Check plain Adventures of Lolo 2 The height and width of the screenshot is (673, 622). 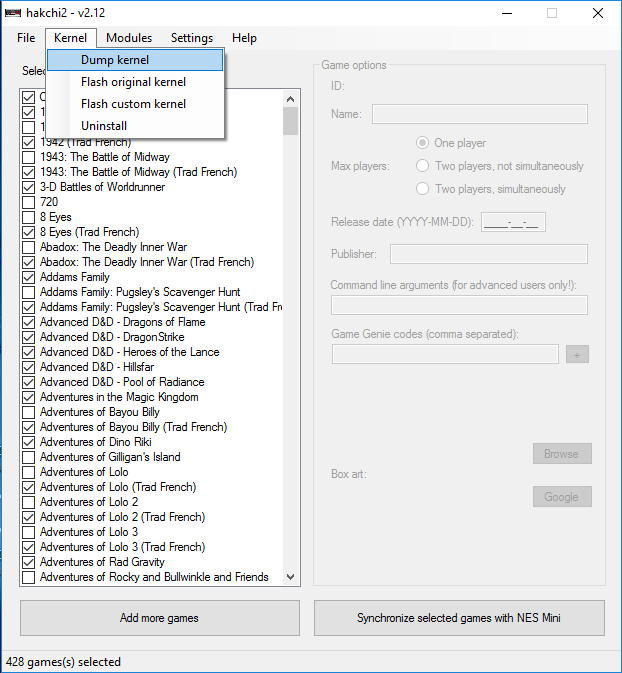point(28,502)
